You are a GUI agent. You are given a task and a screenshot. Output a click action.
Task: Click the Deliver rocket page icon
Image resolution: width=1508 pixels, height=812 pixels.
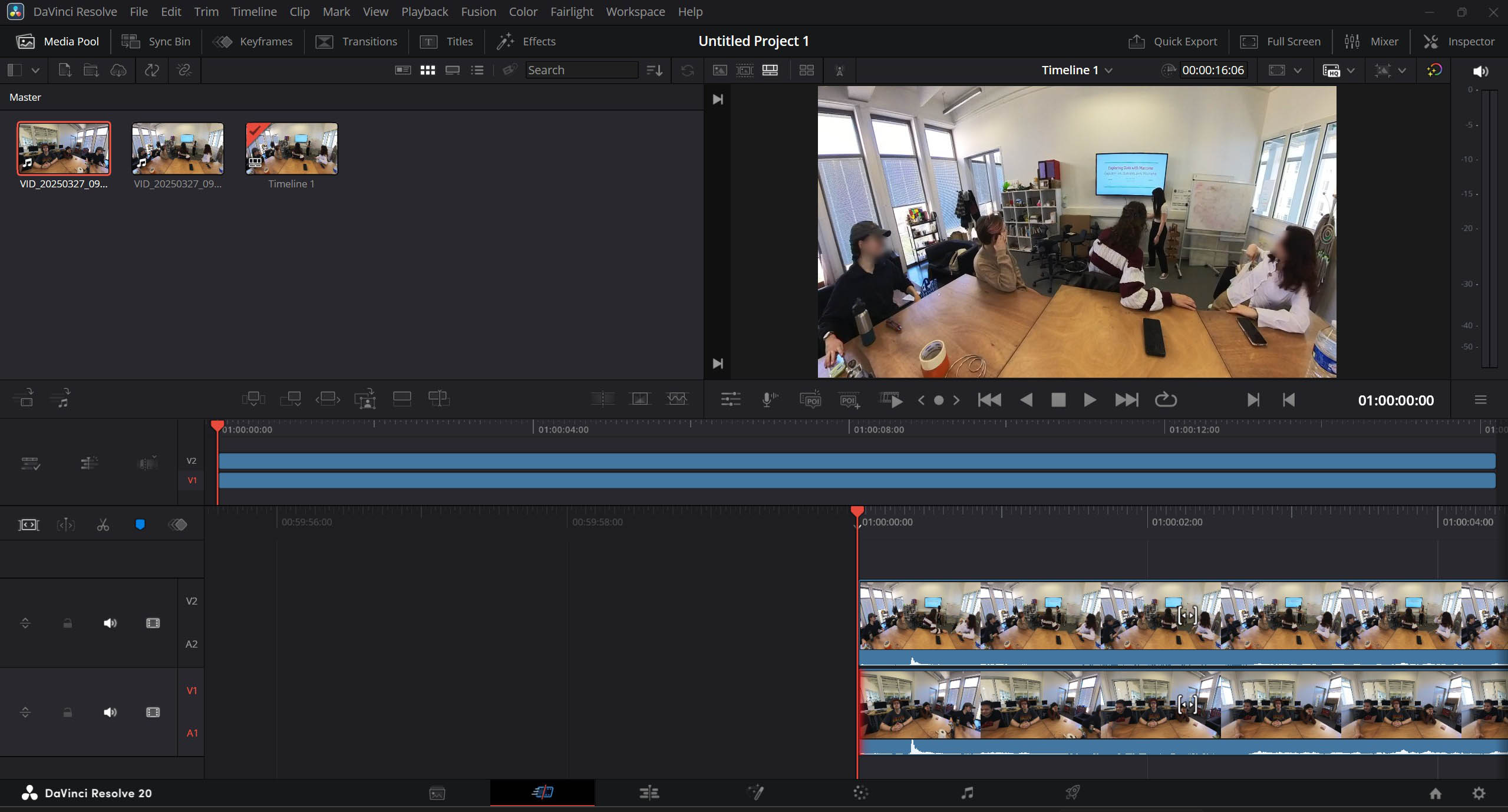coord(1073,793)
